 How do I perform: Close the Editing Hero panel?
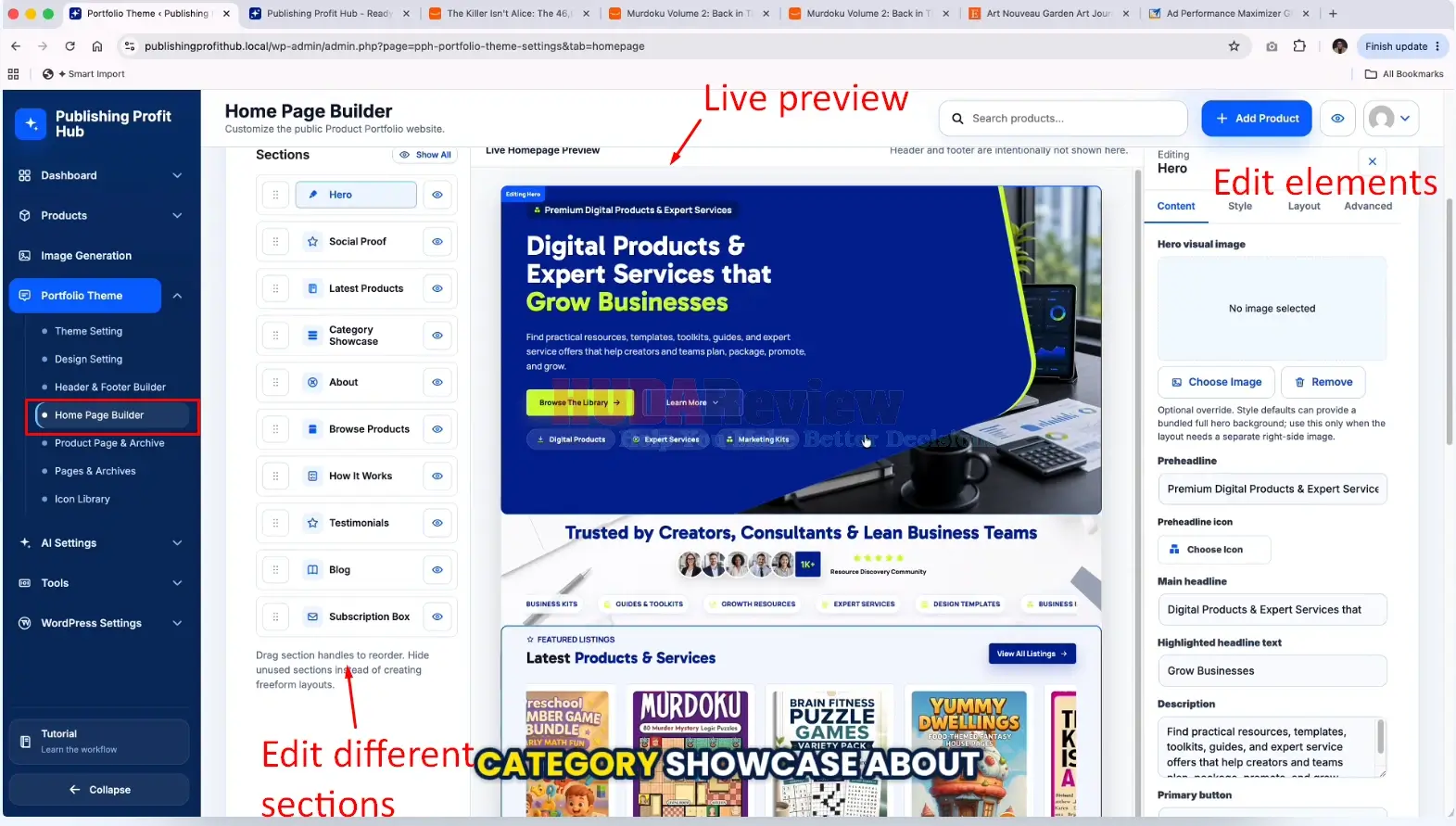click(1373, 161)
